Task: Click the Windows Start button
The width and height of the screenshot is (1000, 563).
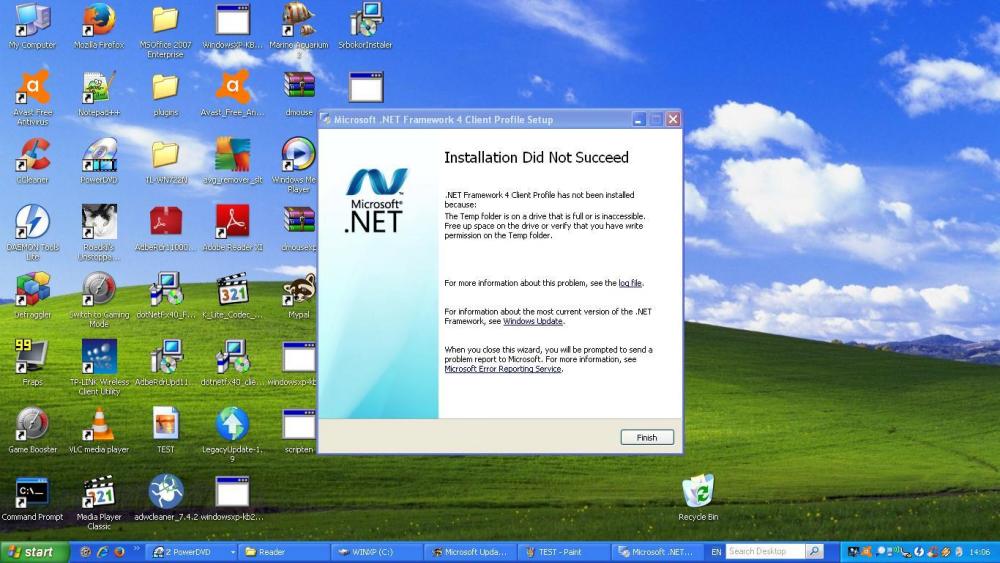Action: click(x=30, y=552)
